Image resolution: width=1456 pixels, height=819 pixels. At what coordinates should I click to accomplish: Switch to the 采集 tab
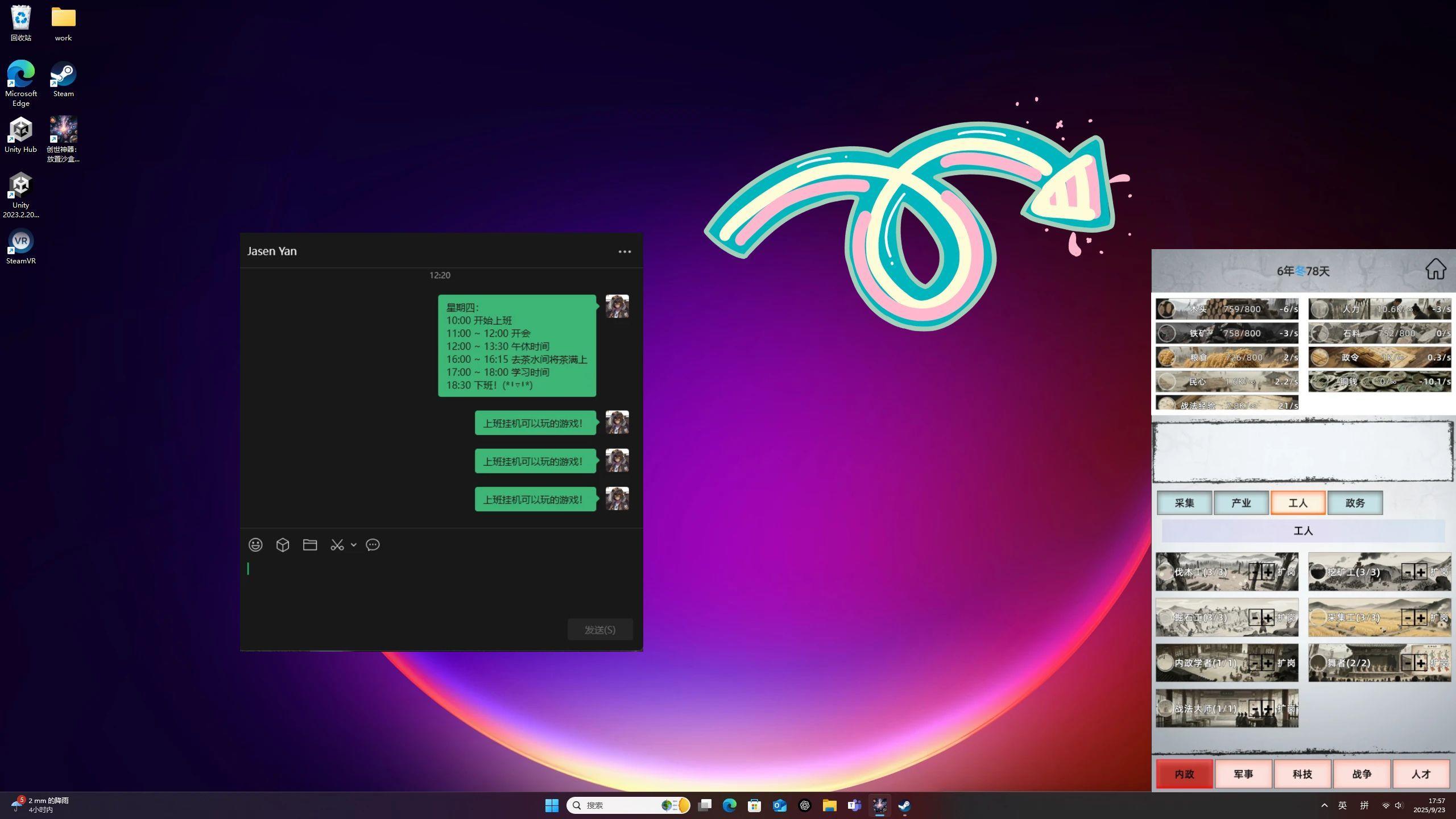tap(1184, 503)
